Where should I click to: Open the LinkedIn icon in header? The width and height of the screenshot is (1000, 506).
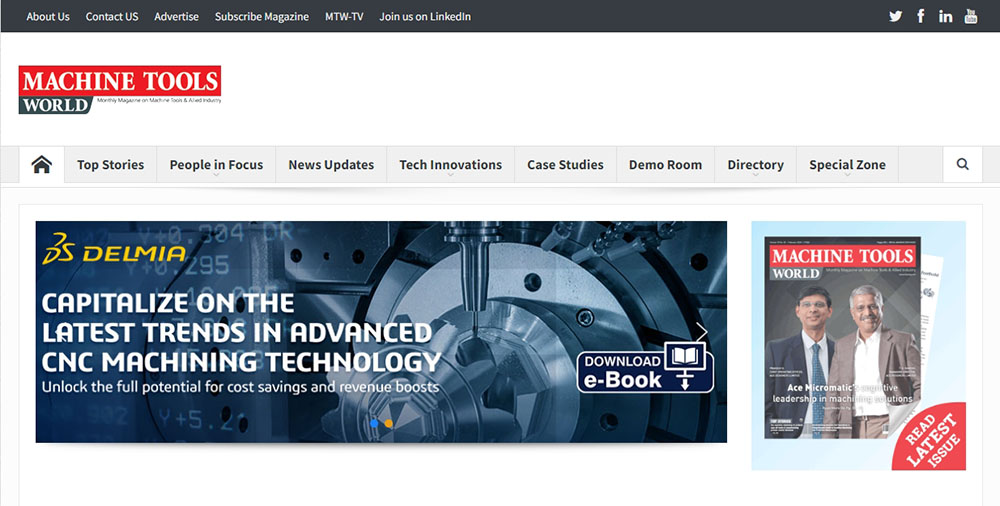945,17
